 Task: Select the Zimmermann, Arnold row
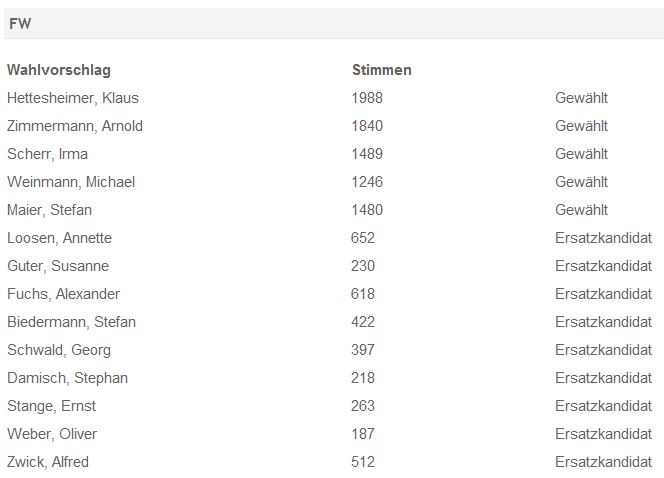[x=334, y=126]
